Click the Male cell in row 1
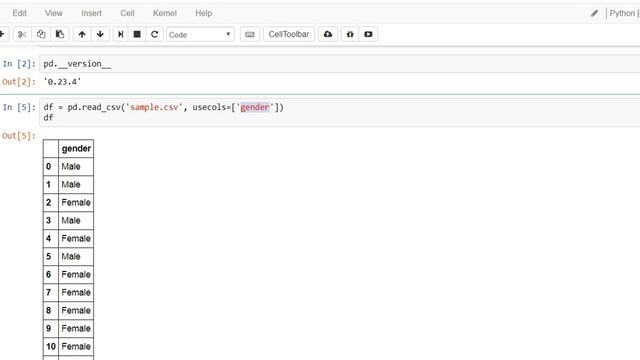The height and width of the screenshot is (360, 640). [76, 184]
